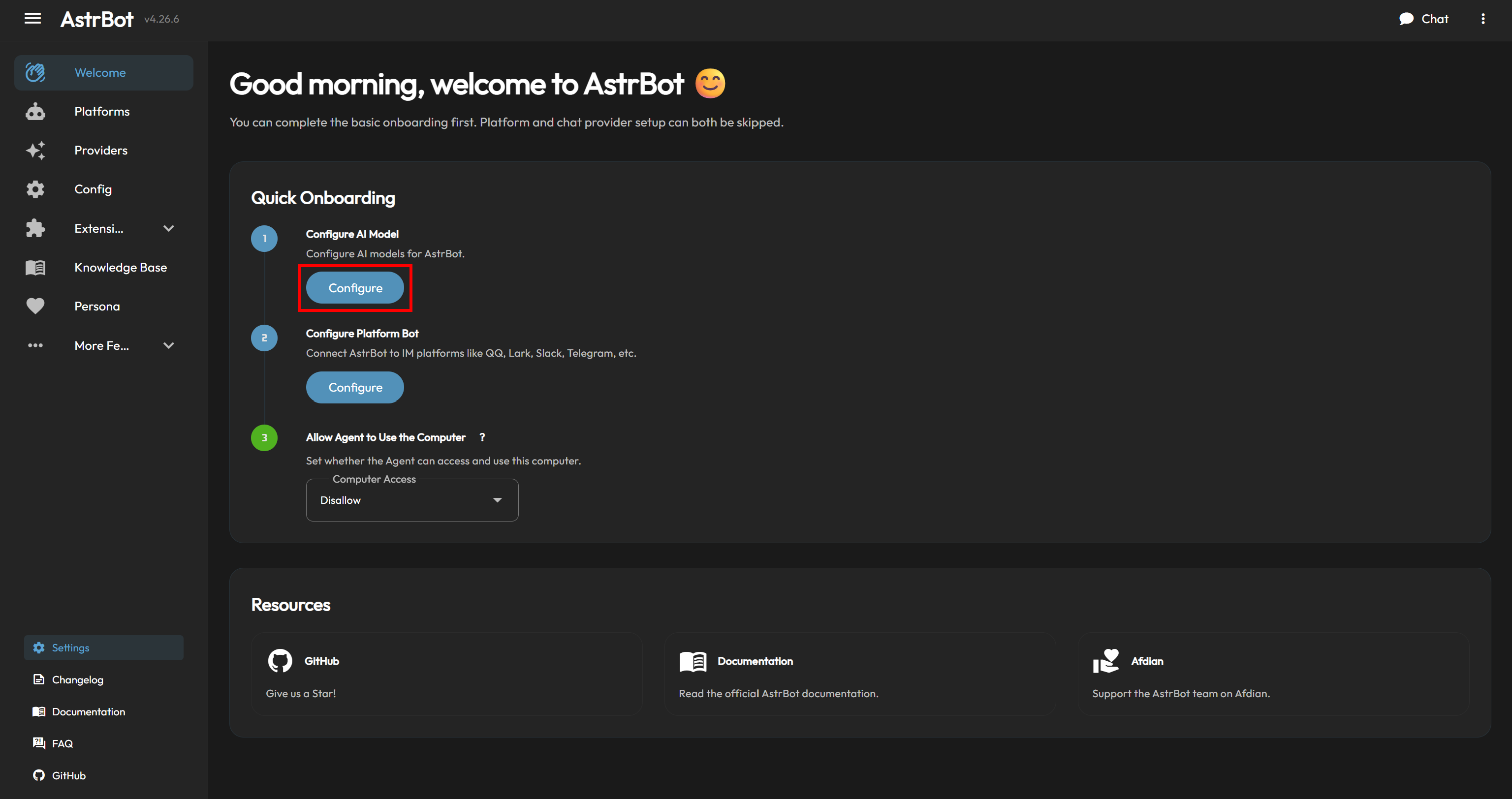Click the Providers sparkle icon
1512x799 pixels.
point(35,150)
